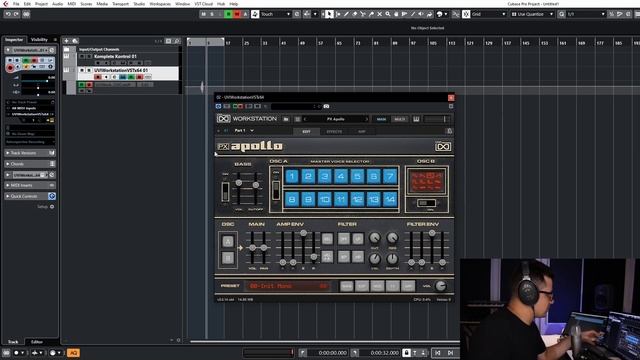Open the Transport menu
640x360 pixels.
(x=120, y=4)
